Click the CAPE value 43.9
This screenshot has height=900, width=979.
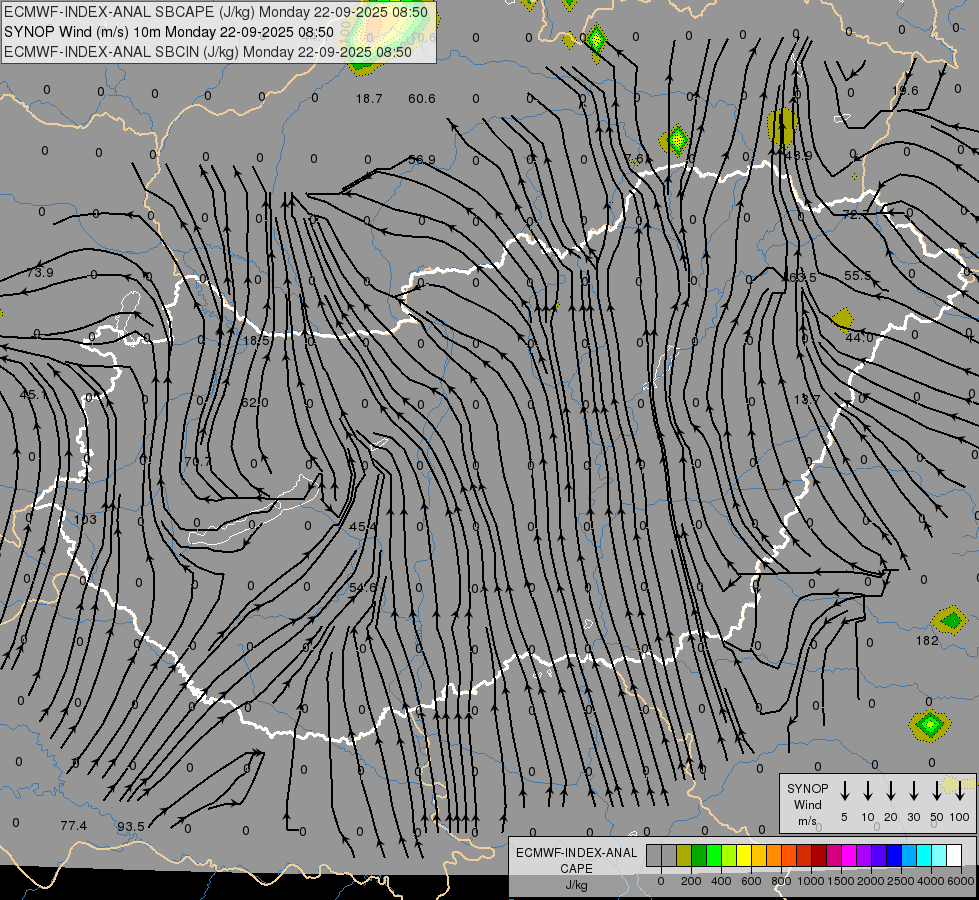click(798, 156)
